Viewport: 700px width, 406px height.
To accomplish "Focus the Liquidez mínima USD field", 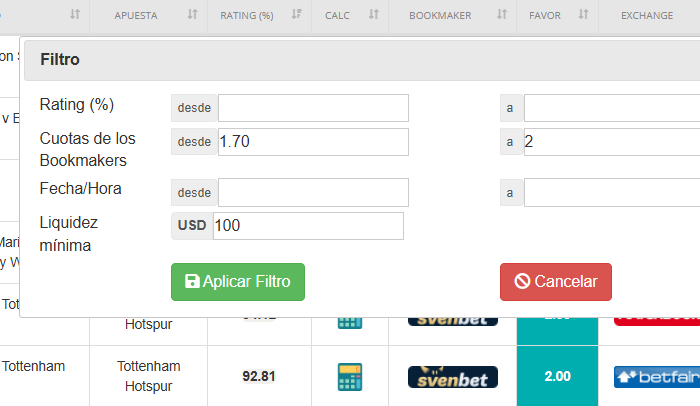I will coord(308,226).
